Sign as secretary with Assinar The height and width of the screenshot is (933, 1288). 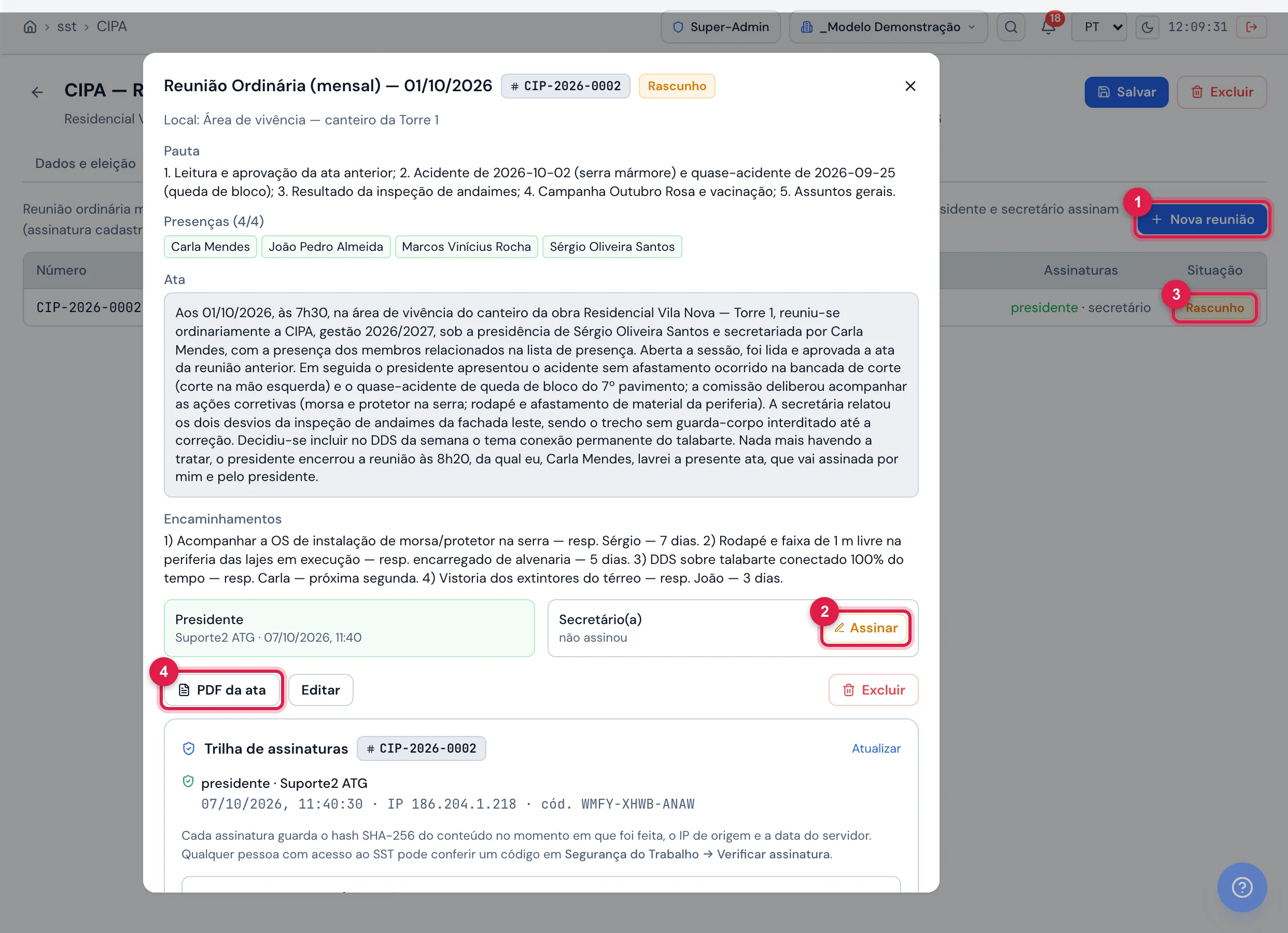[866, 628]
